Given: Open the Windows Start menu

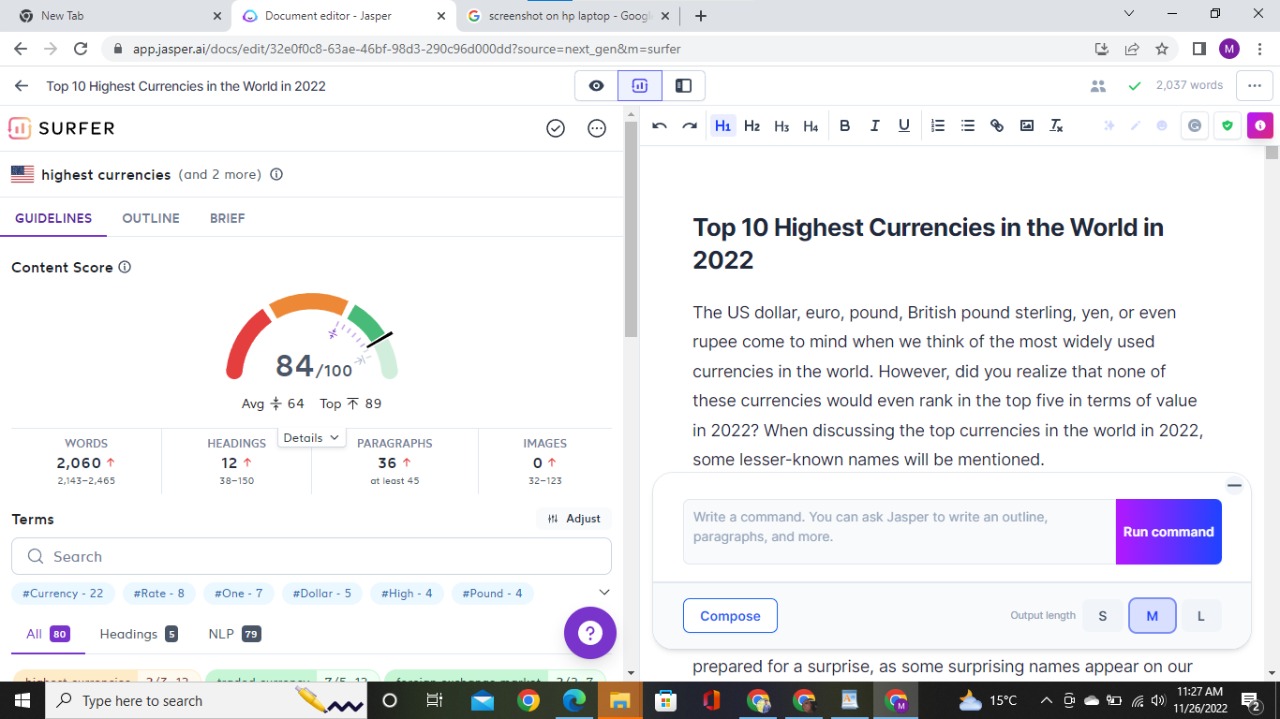Looking at the screenshot, I should pyautogui.click(x=22, y=701).
